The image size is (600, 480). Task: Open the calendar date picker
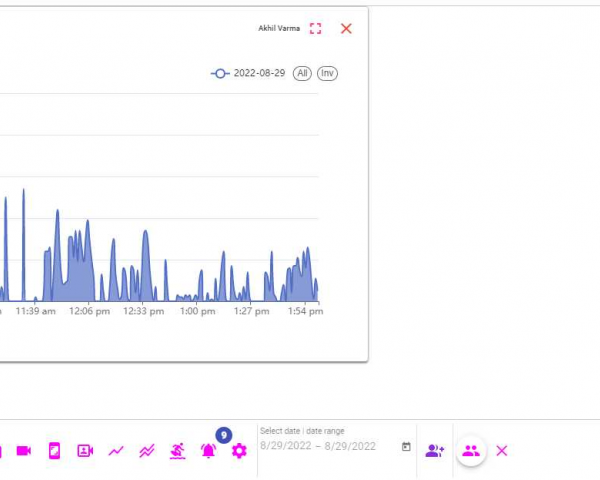click(406, 446)
